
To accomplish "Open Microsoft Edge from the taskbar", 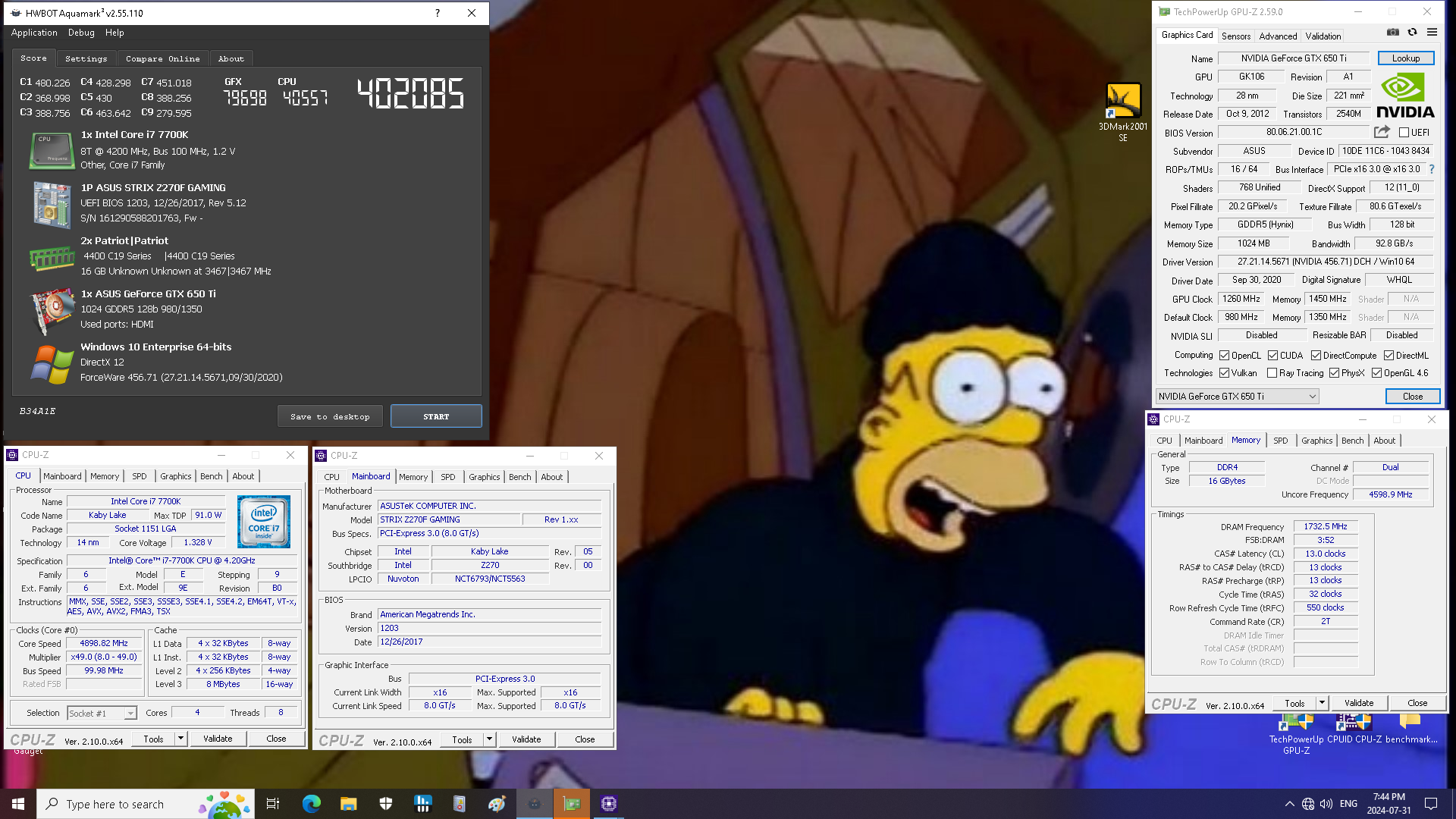I will [x=311, y=804].
